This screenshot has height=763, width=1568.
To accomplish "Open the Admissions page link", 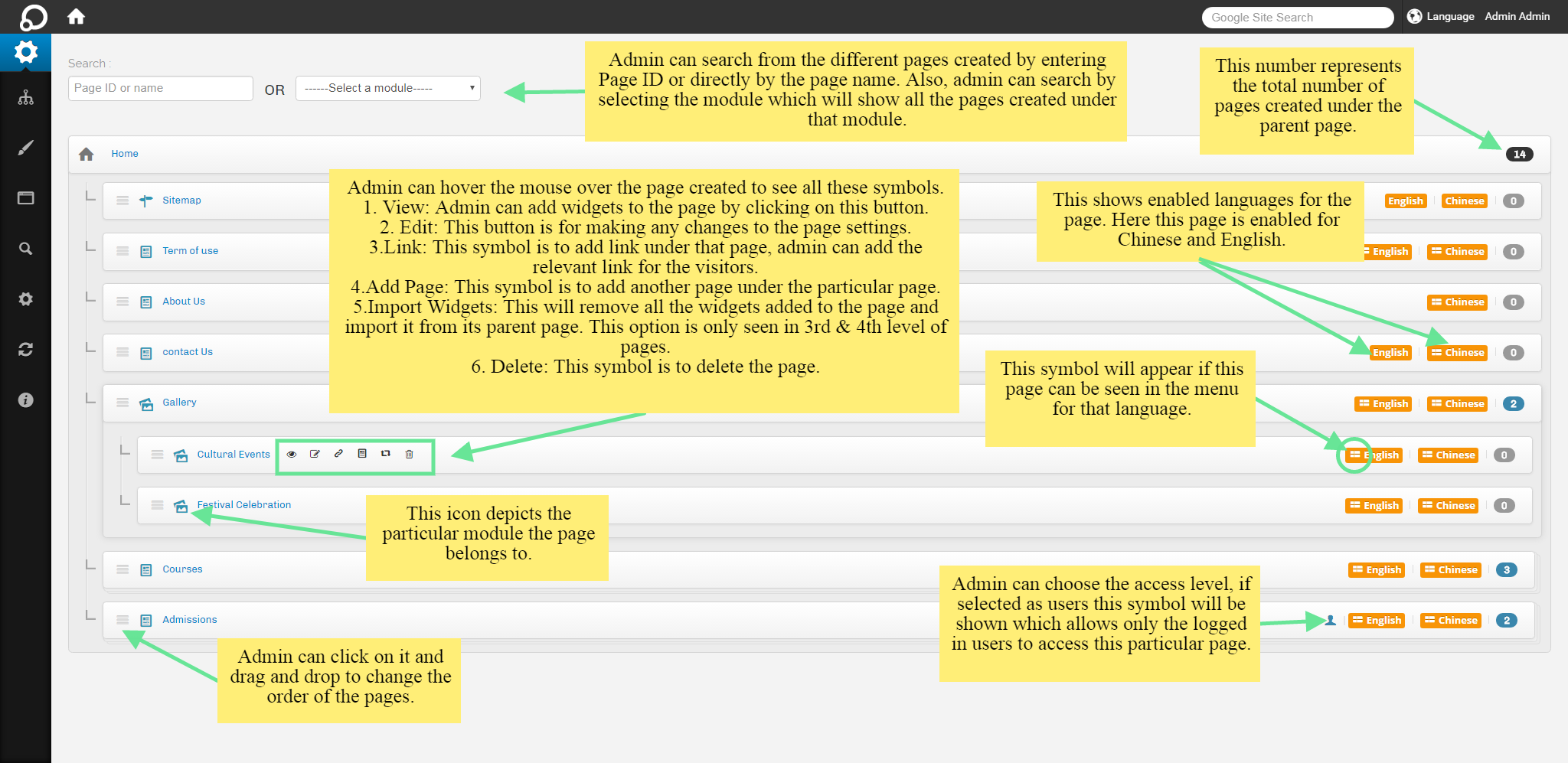I will coord(189,620).
